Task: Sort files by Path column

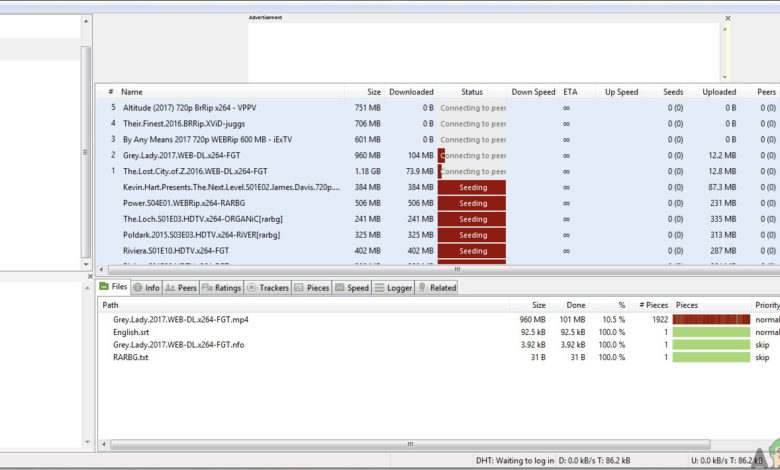Action: click(110, 305)
